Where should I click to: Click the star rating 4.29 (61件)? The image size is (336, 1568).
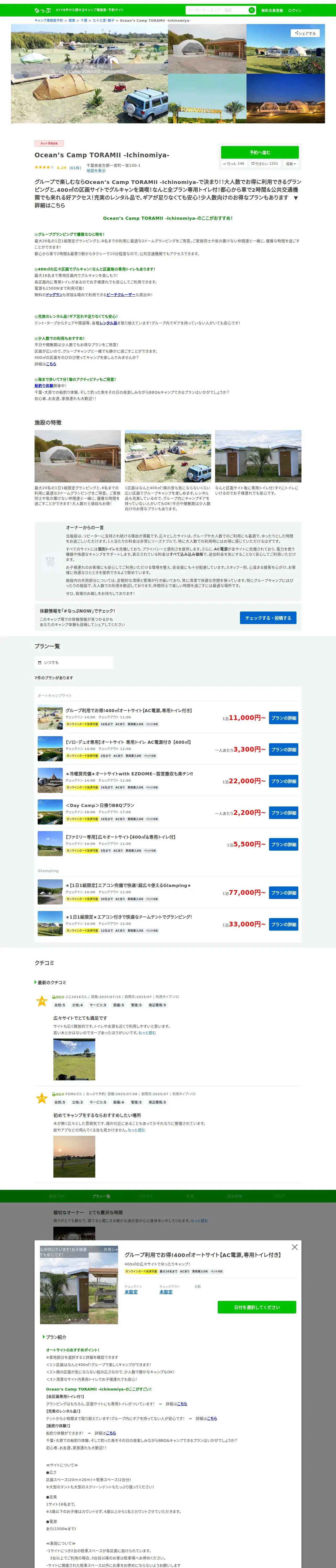click(58, 168)
